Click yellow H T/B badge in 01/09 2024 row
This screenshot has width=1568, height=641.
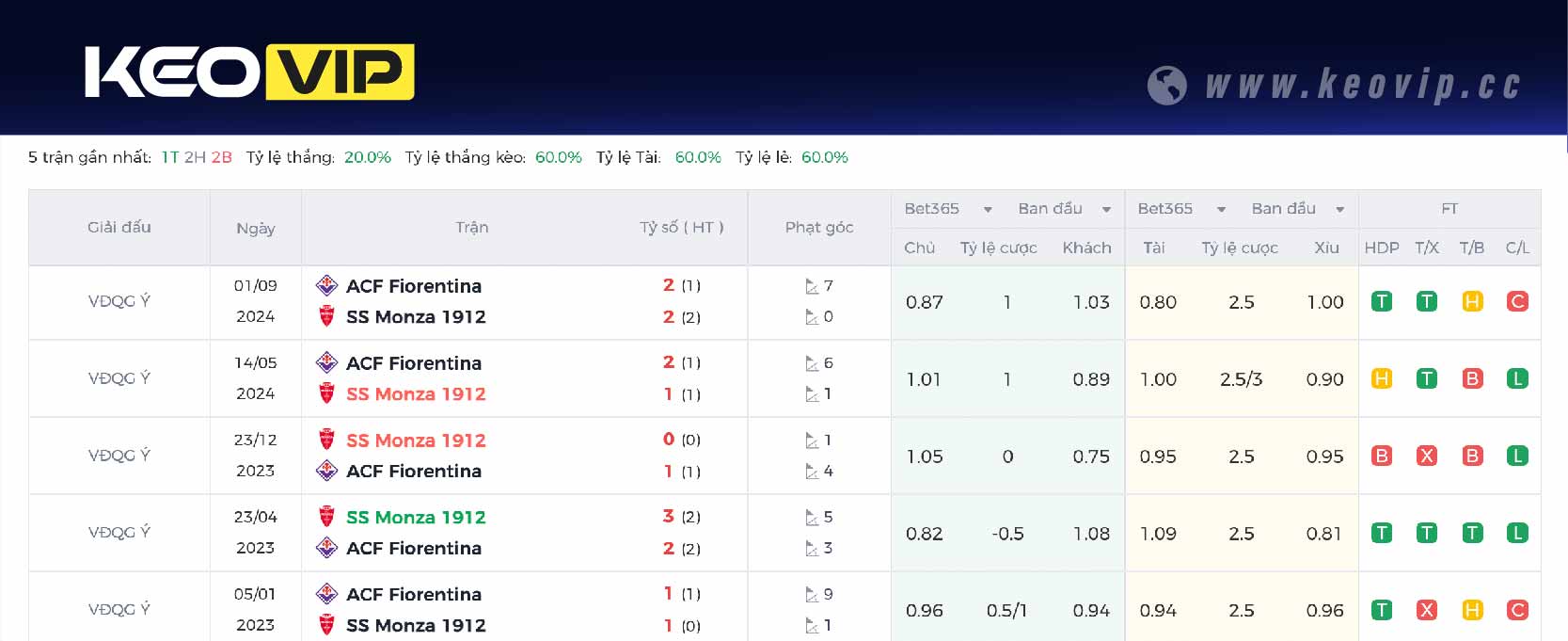tap(1472, 302)
